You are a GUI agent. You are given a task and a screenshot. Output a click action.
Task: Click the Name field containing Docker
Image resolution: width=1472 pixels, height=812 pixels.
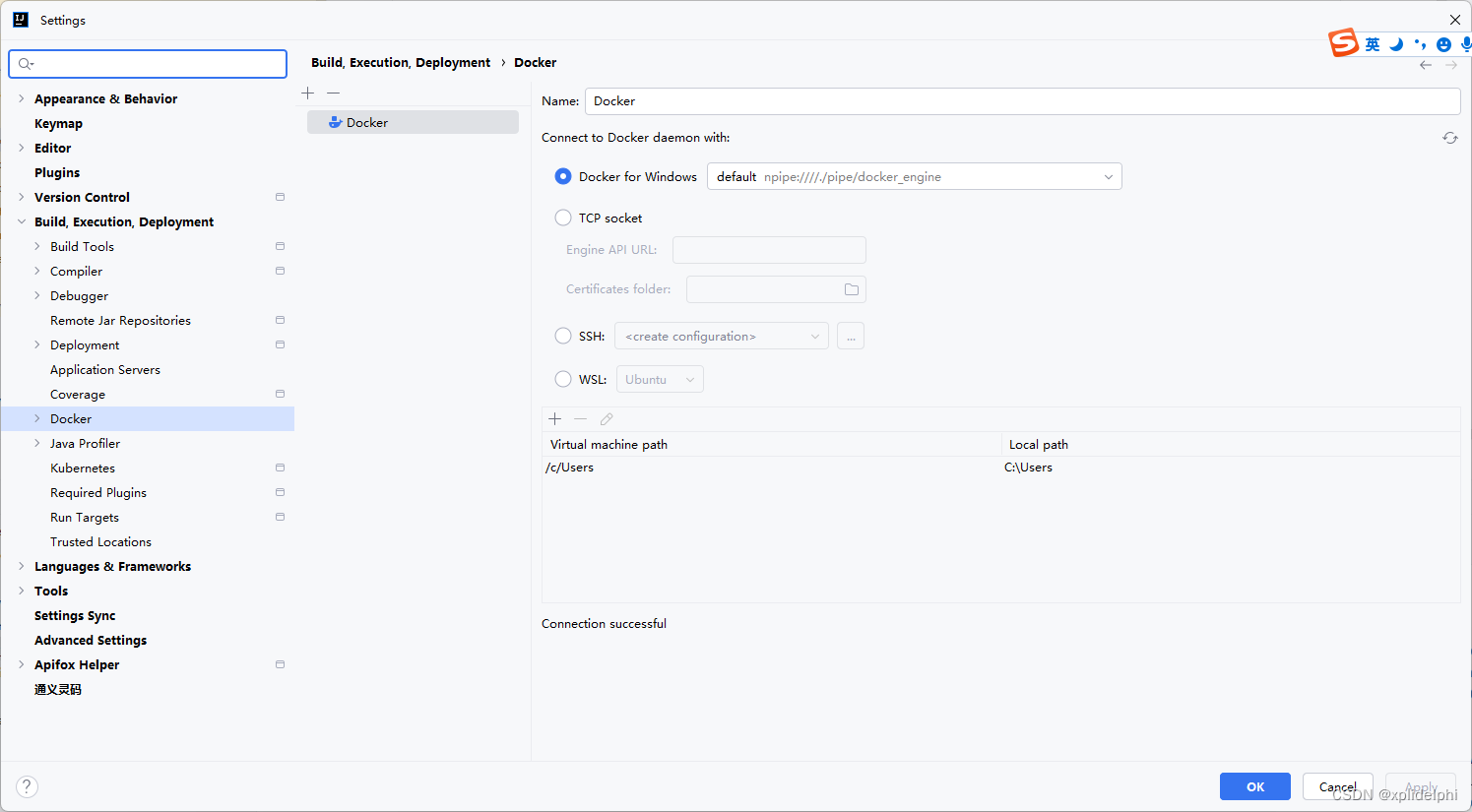pos(1023,101)
